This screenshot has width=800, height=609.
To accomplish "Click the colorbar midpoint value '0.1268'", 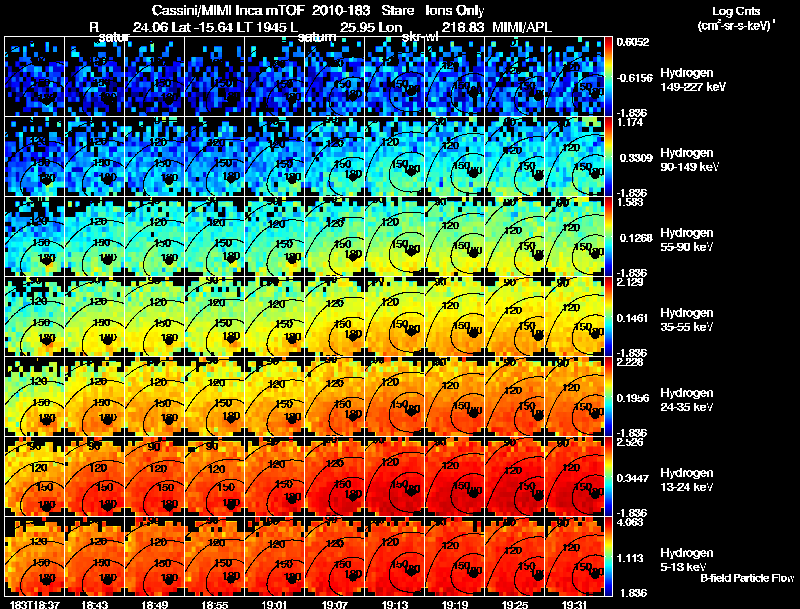I will pos(634,238).
